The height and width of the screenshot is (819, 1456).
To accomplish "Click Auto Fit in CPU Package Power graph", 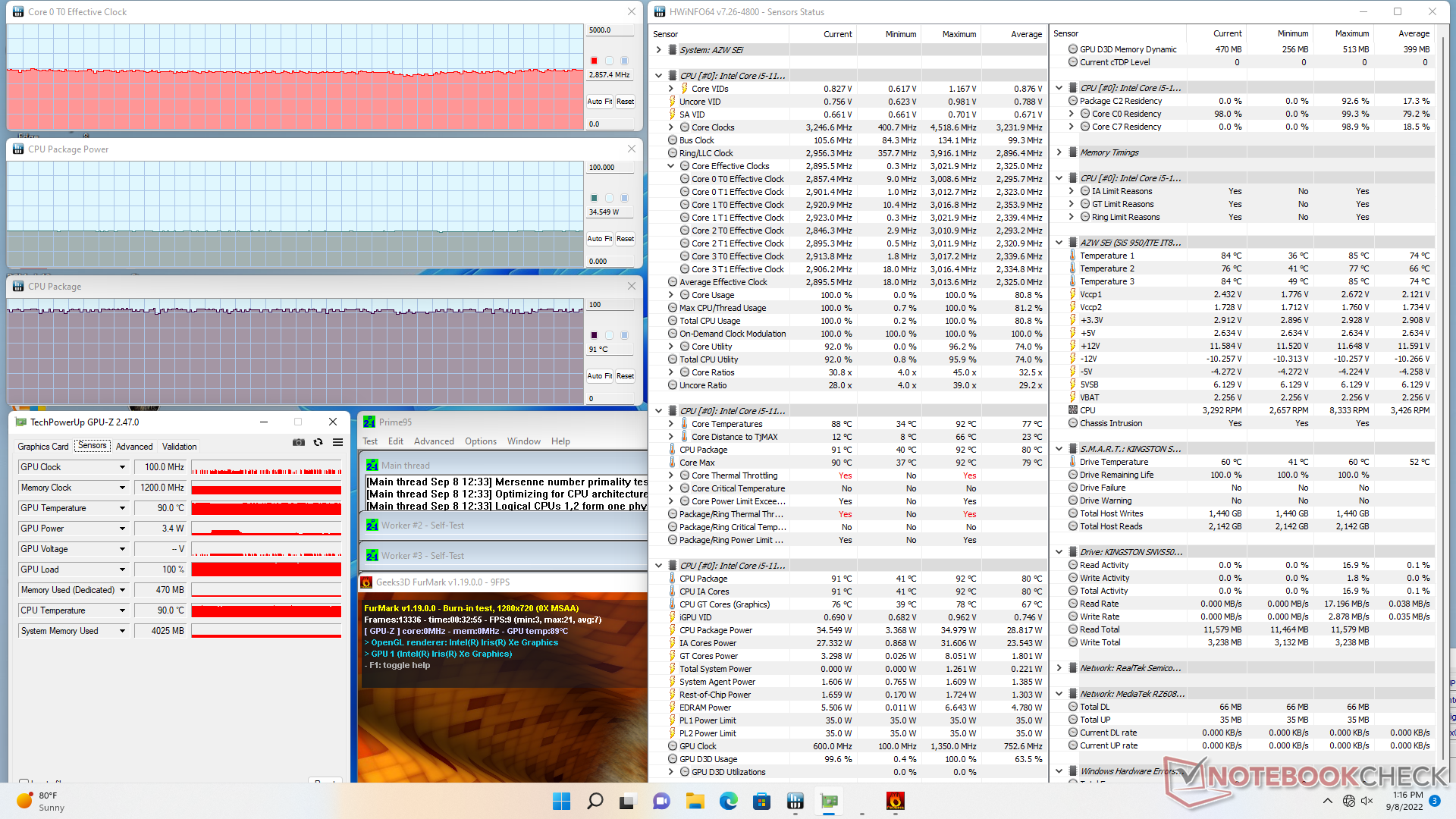I will click(599, 239).
